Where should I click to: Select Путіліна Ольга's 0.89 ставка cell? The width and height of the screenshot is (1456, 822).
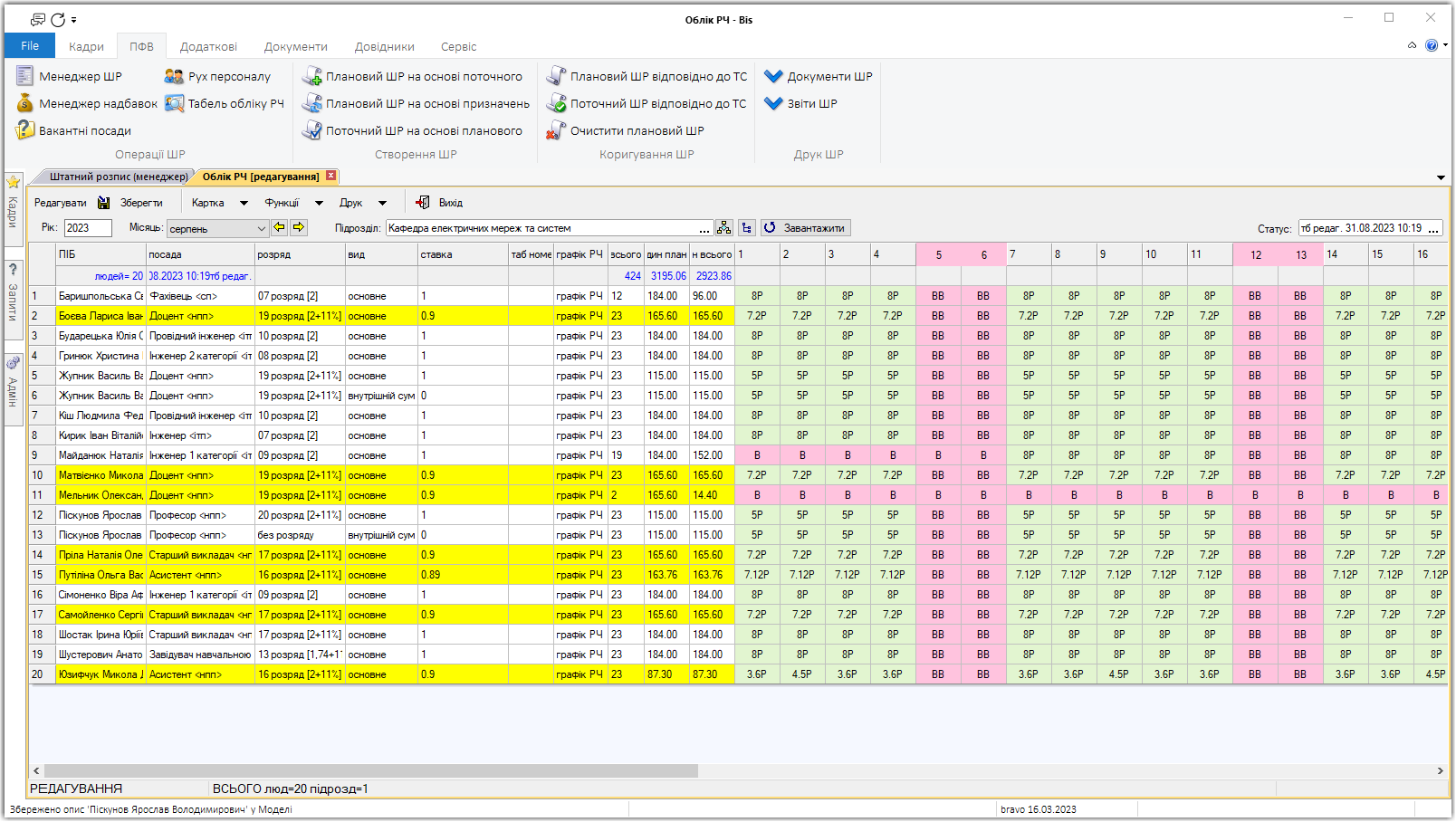click(x=463, y=575)
